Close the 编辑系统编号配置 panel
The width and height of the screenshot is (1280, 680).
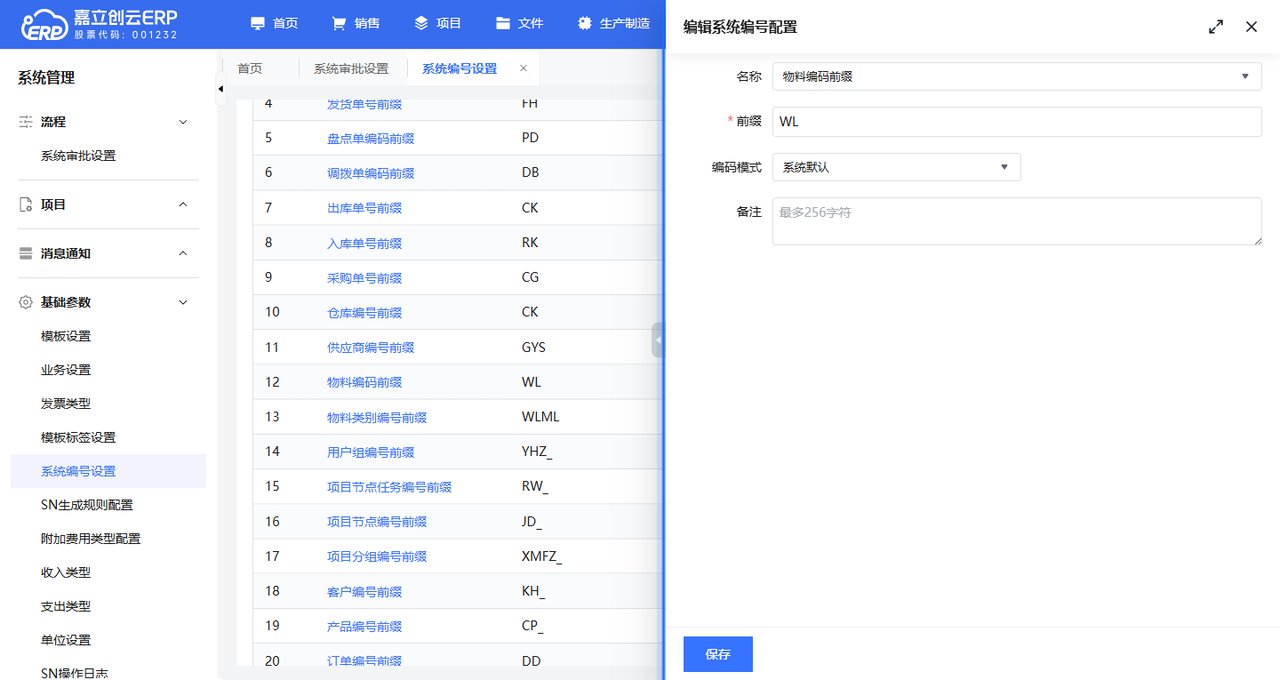click(1251, 27)
